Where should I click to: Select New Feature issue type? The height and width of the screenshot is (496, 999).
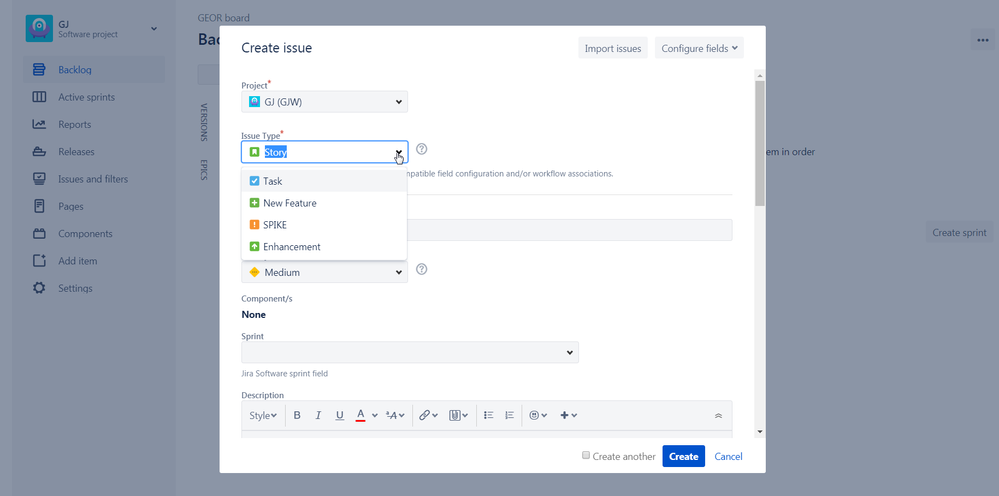coord(324,203)
